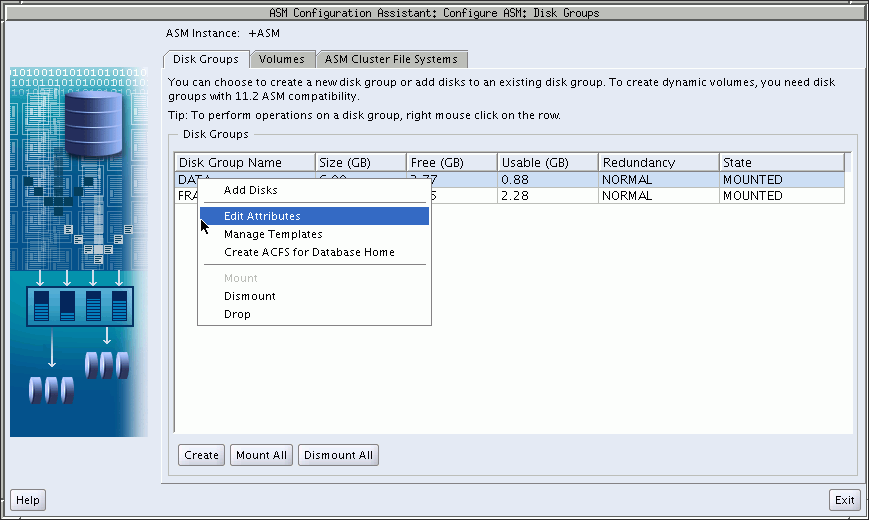
Task: Click the State column header
Action: 781,162
